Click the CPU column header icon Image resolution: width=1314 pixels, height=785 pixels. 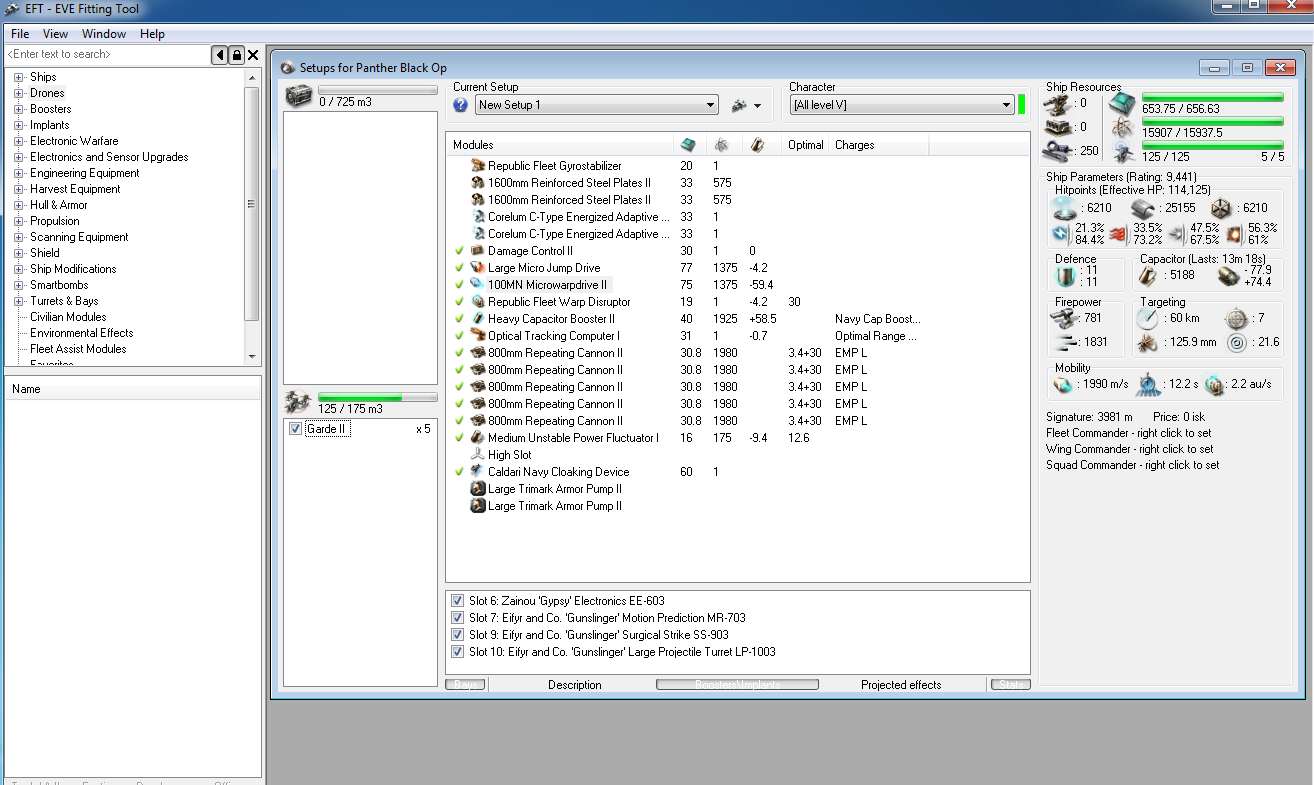(x=689, y=145)
